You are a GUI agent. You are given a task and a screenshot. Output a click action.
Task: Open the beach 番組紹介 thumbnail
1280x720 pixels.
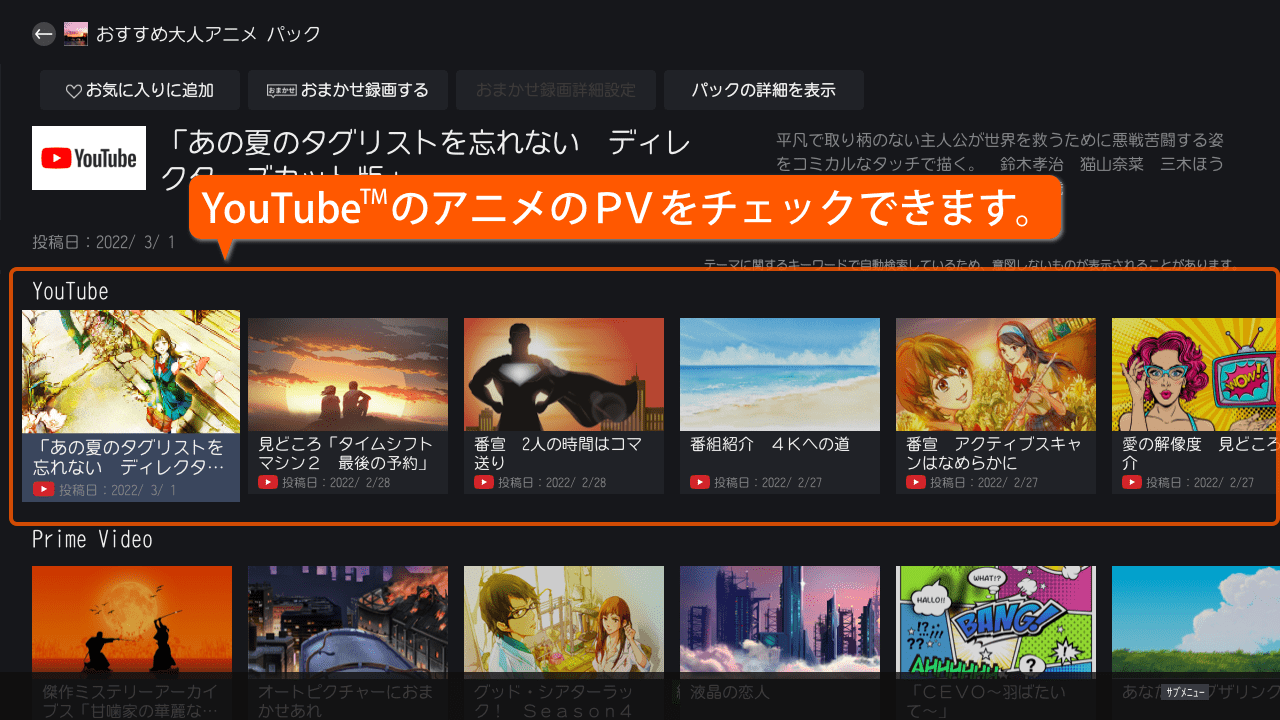coord(780,374)
